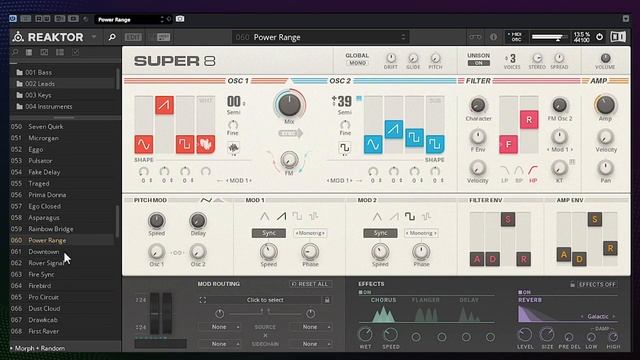
Task: Select the FLANGER effect tab
Action: coord(425,300)
